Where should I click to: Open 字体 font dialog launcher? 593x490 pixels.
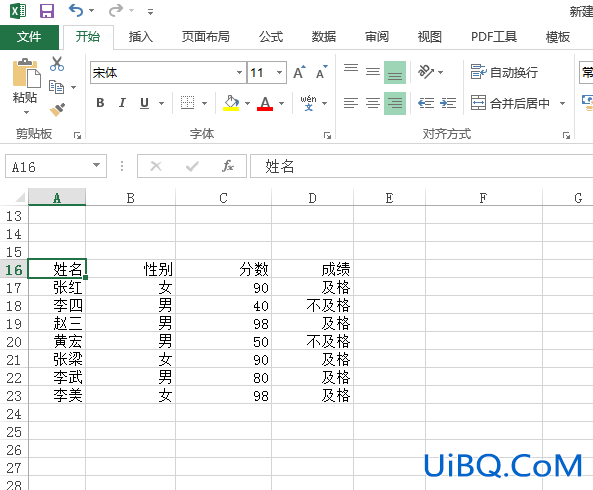coord(328,135)
